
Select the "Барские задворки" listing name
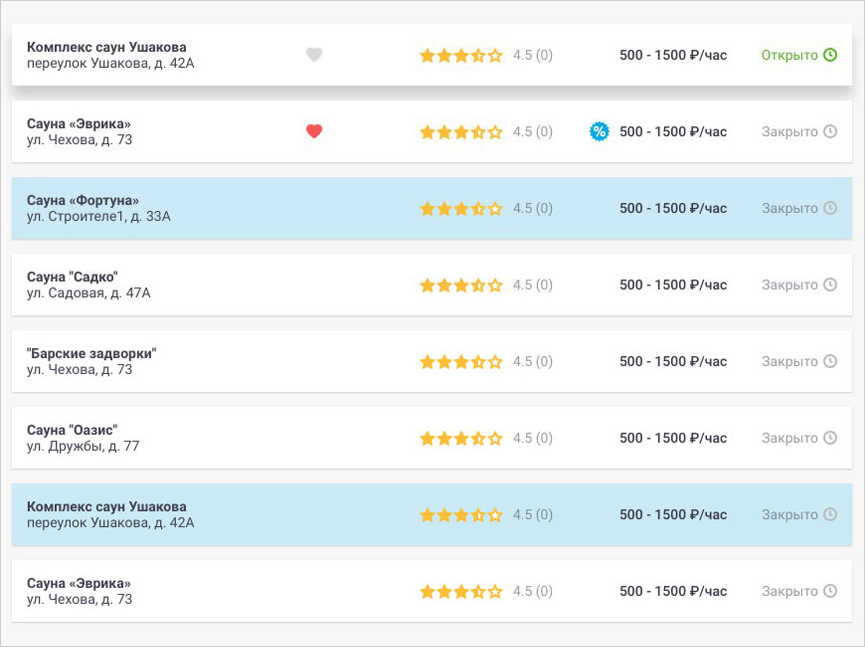point(92,353)
